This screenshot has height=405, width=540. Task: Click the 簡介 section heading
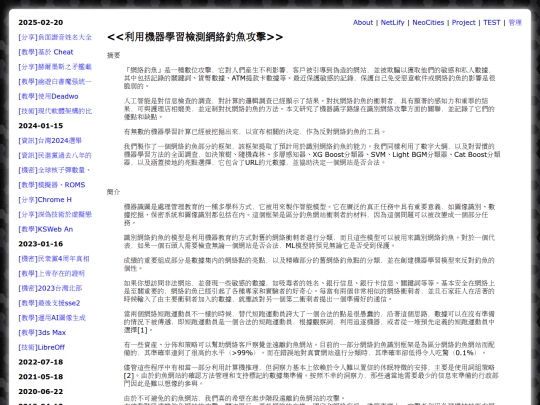[x=113, y=192]
